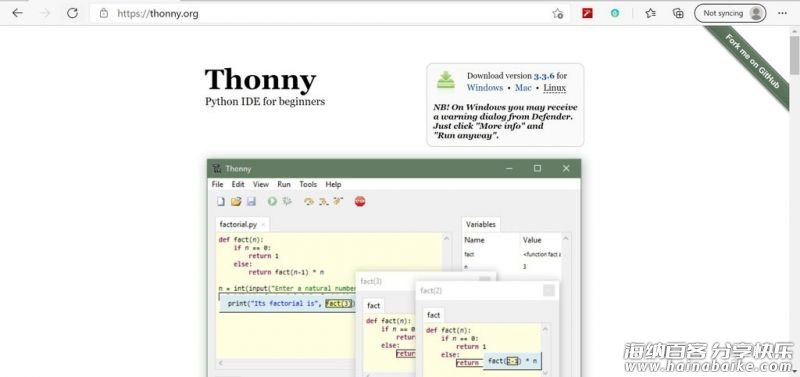Focus the address bar showing https://thonny.org
The height and width of the screenshot is (377, 800).
coord(327,14)
